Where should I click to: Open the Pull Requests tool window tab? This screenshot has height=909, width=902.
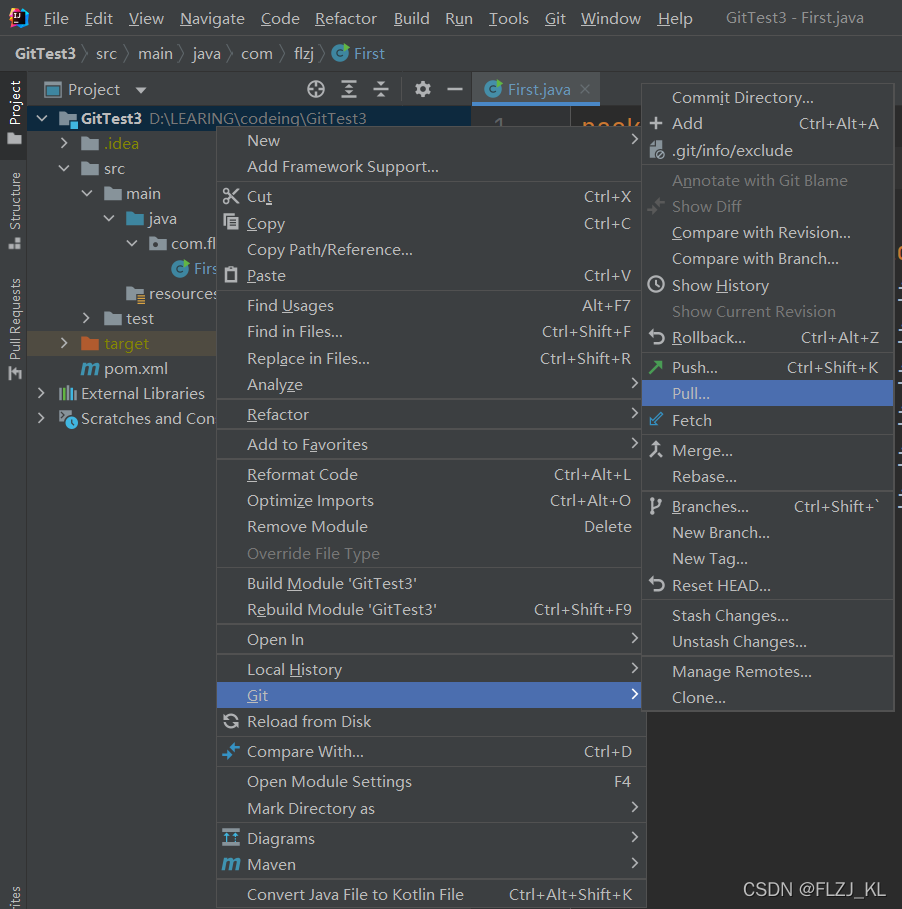(x=14, y=329)
